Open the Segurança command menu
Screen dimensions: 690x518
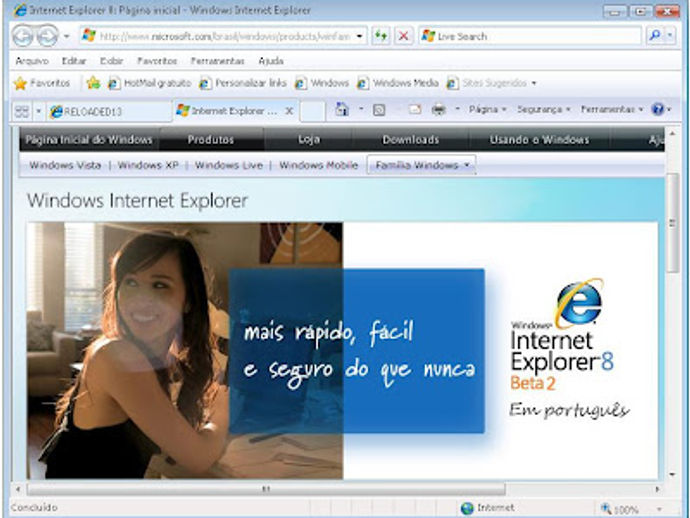(544, 109)
